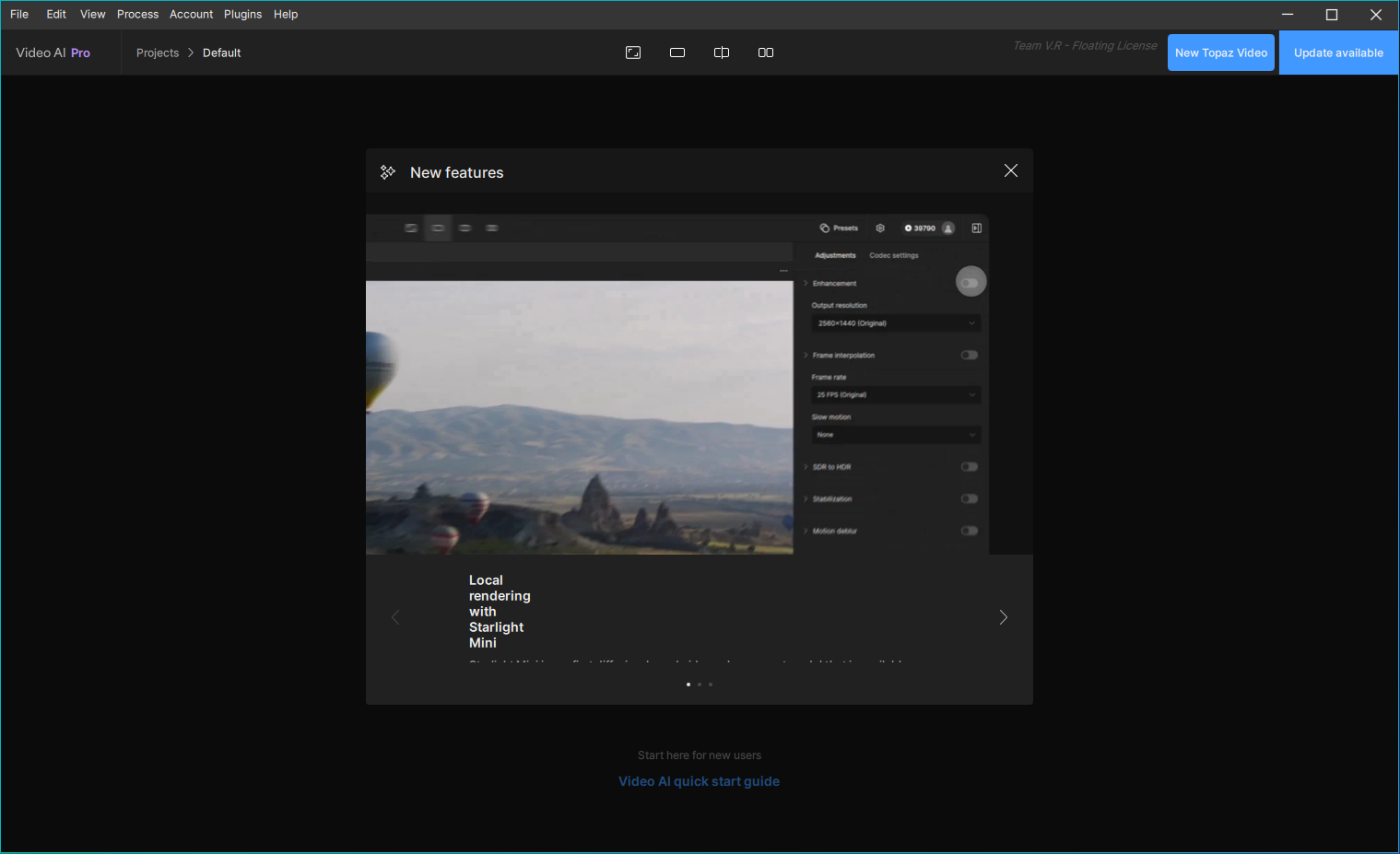
Task: Select the fullscreen preview view icon
Action: [633, 53]
